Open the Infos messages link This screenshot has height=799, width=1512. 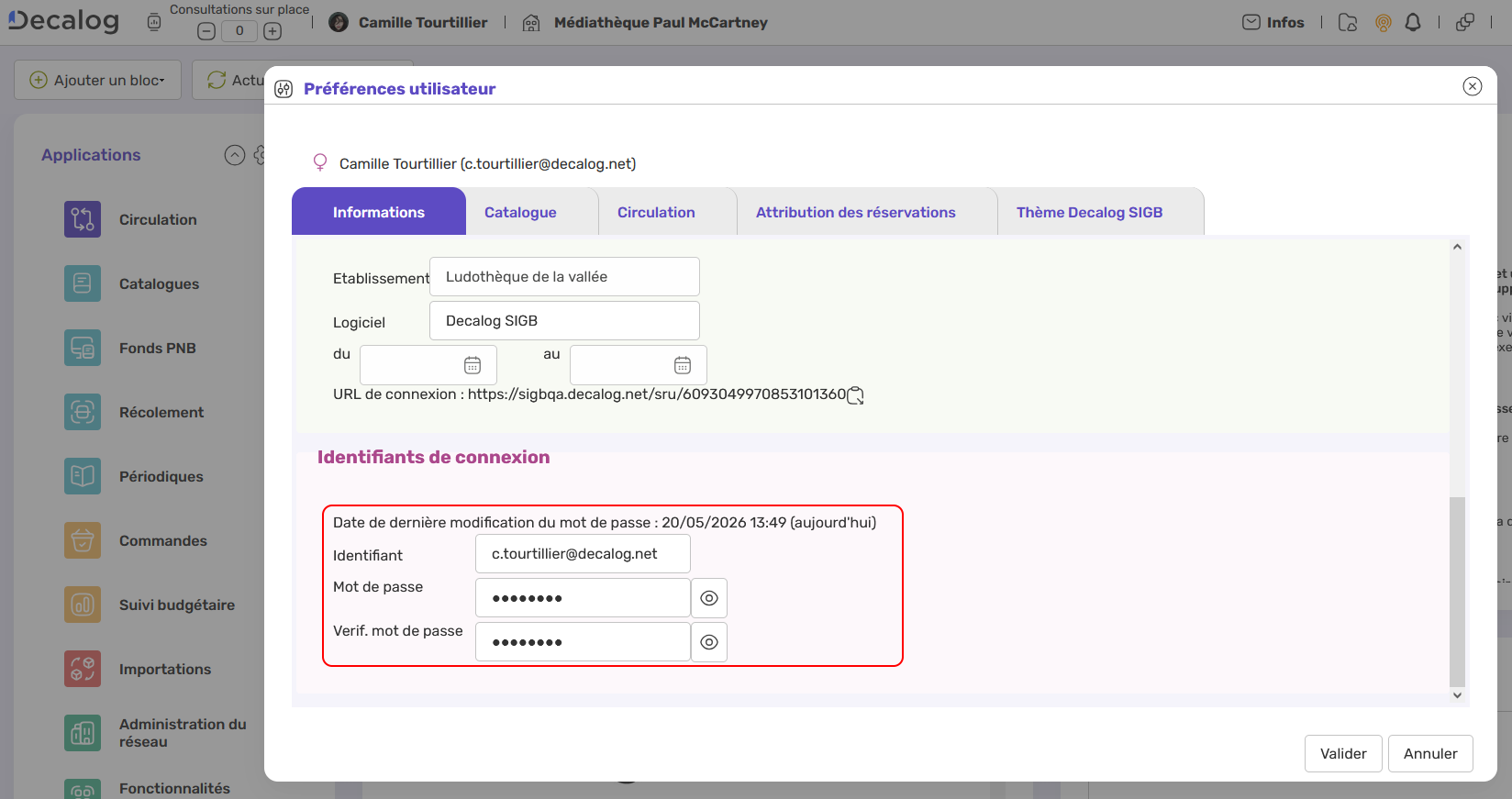tap(1273, 22)
